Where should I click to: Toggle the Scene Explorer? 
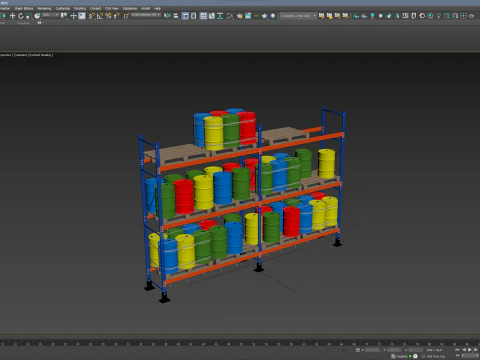[x=185, y=16]
